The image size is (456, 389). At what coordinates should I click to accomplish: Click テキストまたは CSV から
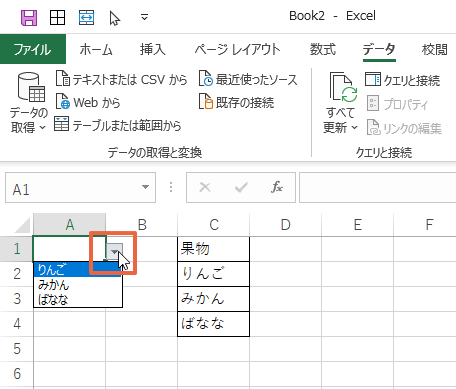[x=121, y=79]
